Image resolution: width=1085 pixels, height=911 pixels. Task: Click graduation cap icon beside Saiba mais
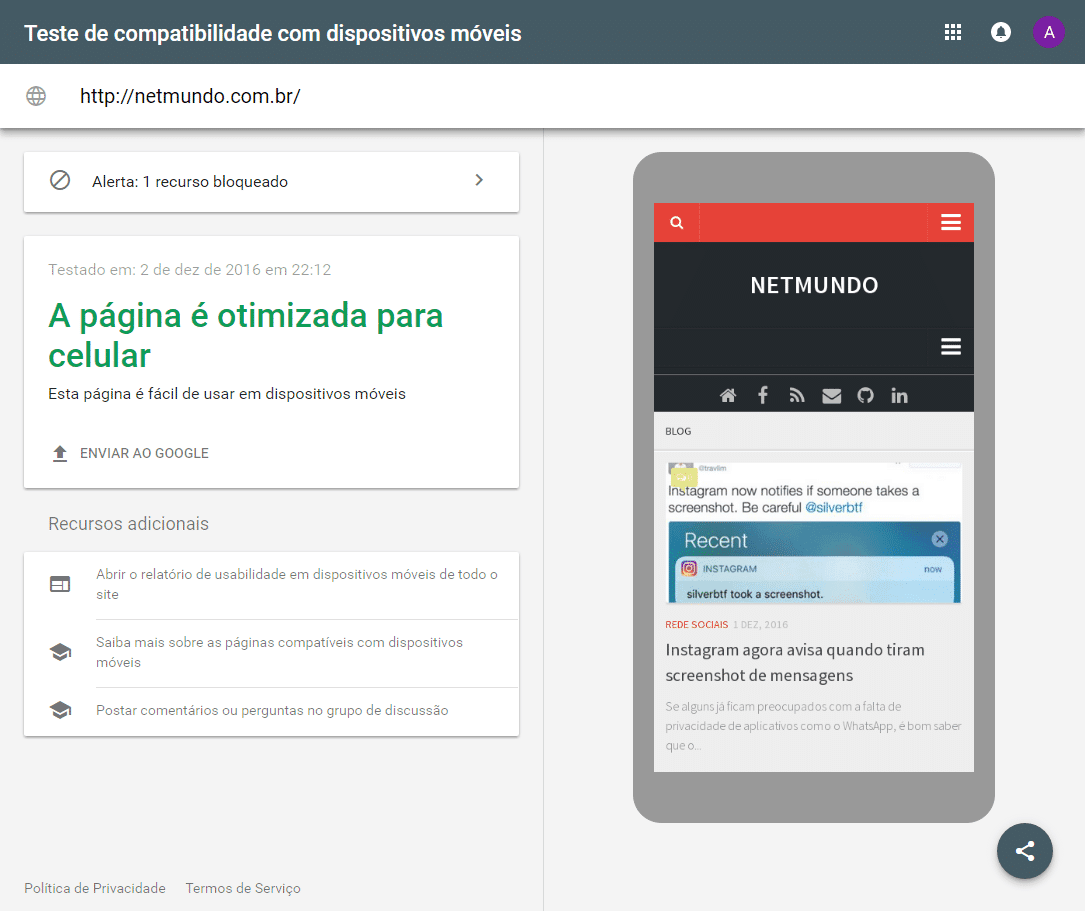60,652
